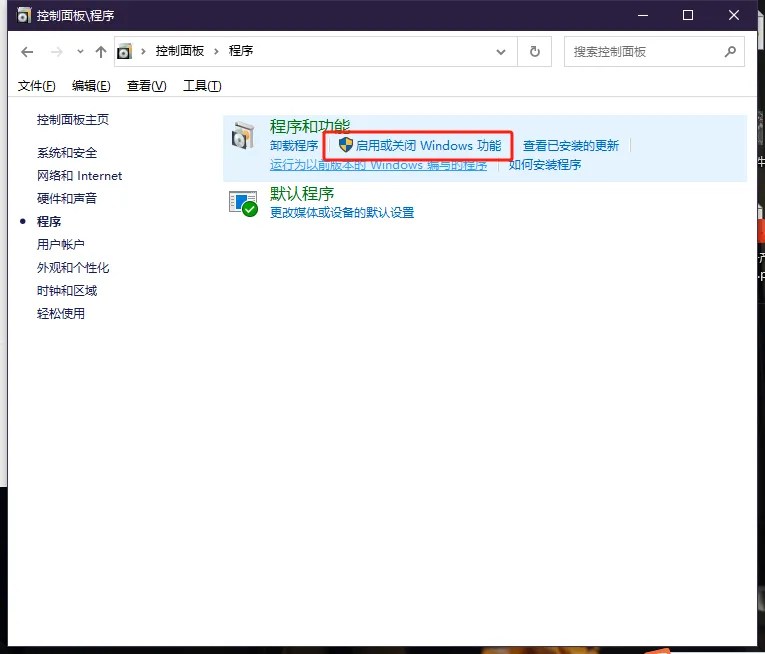
Task: Open 网络和 Internet category
Action: pos(80,176)
